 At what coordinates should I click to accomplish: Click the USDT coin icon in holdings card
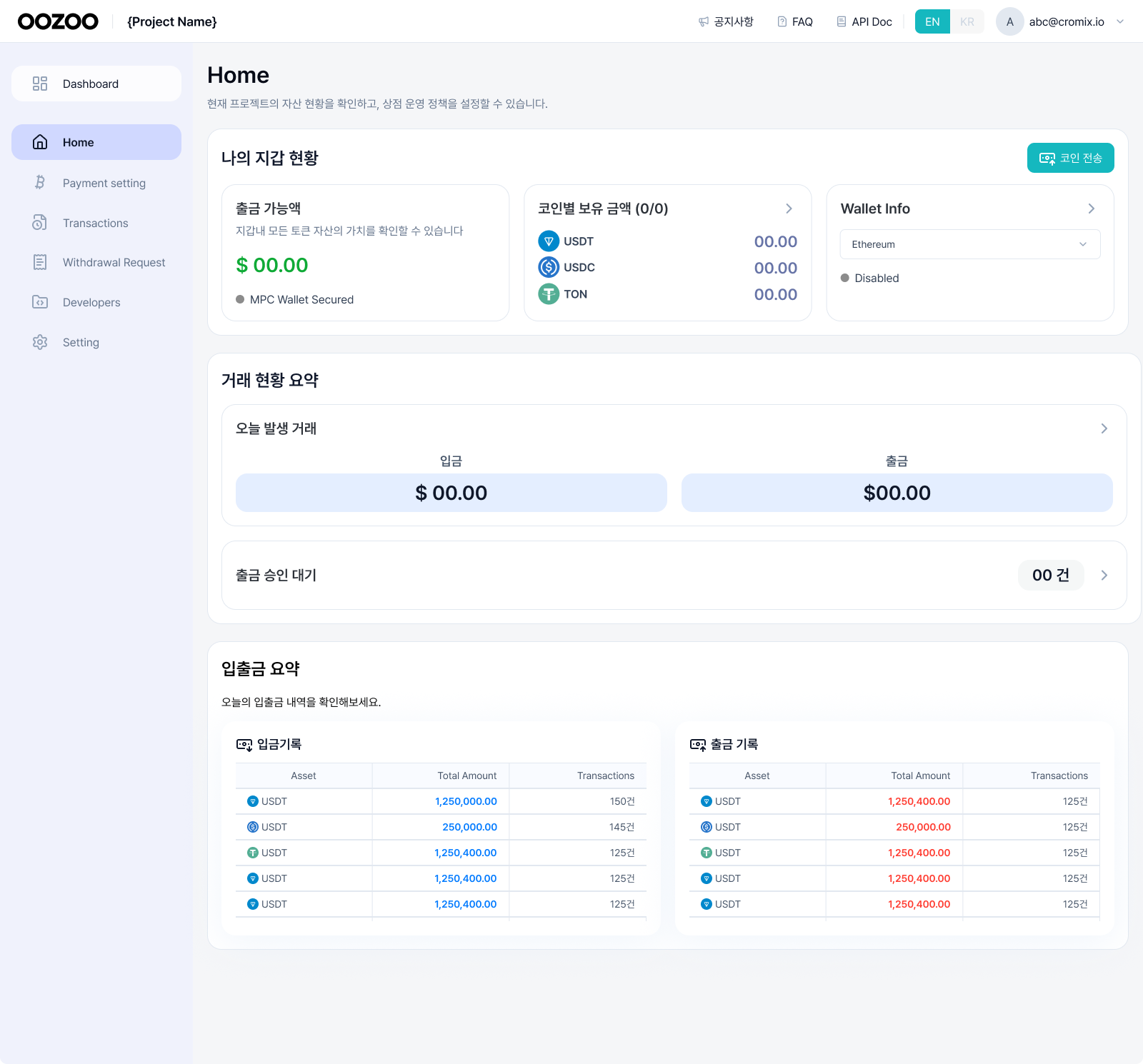tap(549, 241)
